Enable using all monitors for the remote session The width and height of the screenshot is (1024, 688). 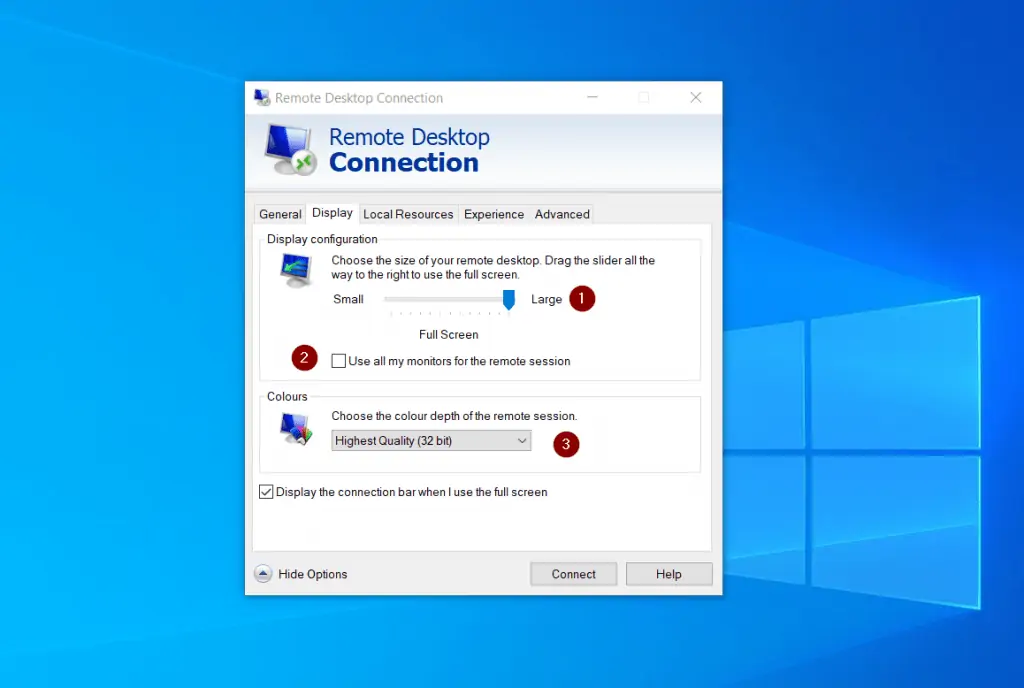click(338, 361)
